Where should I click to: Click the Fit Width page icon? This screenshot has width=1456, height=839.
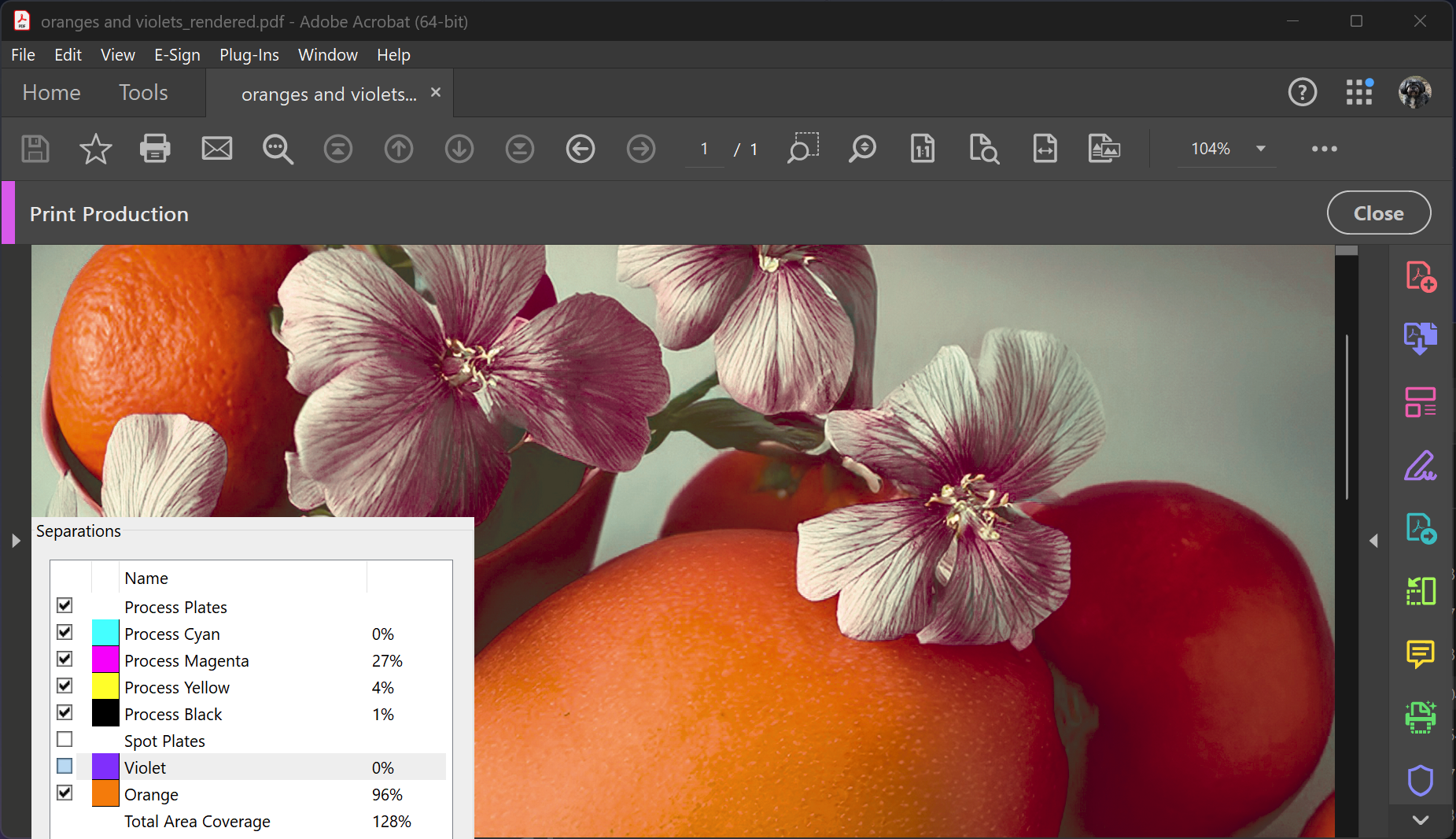(x=1045, y=149)
